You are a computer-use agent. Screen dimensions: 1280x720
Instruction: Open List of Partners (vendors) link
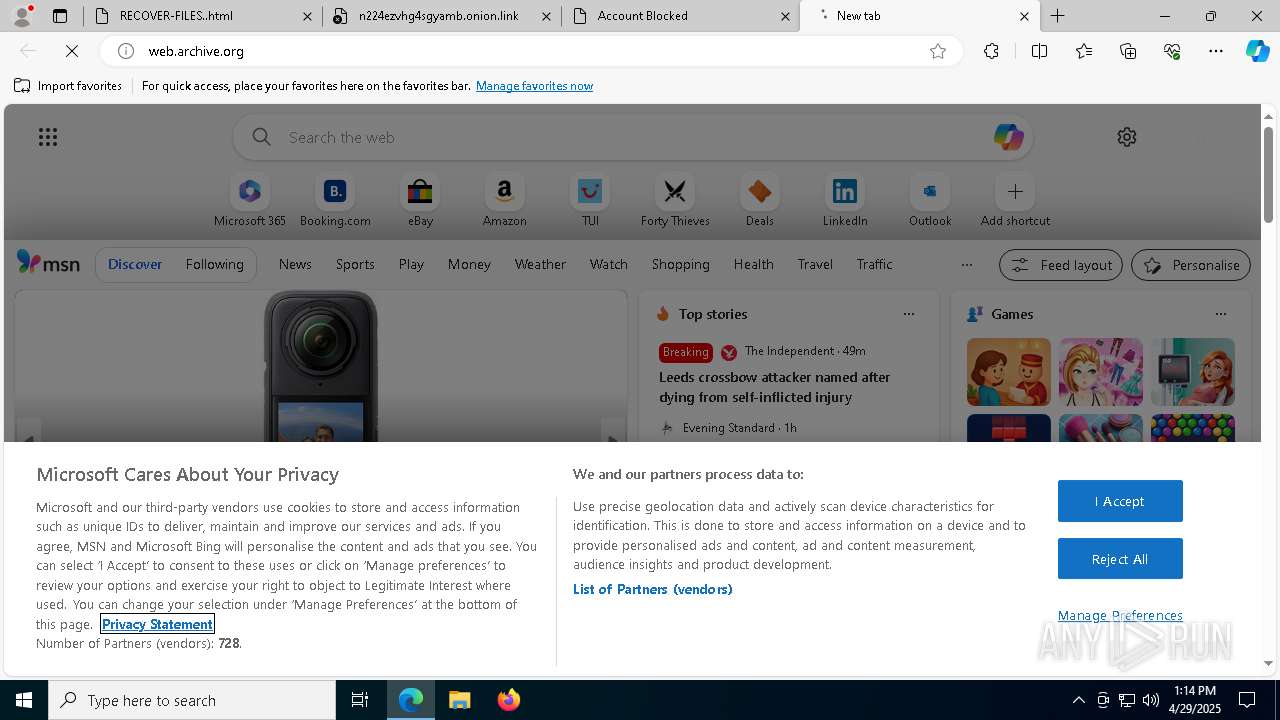point(652,589)
